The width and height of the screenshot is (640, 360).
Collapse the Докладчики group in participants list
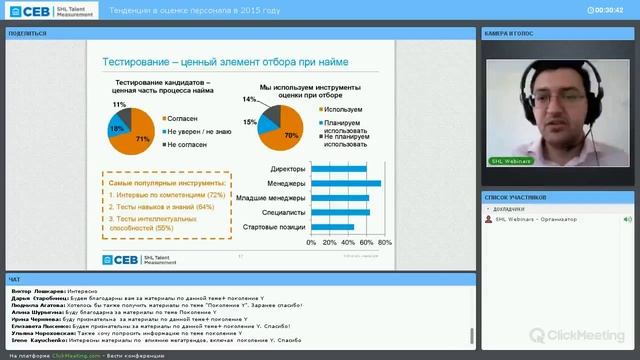[488, 209]
